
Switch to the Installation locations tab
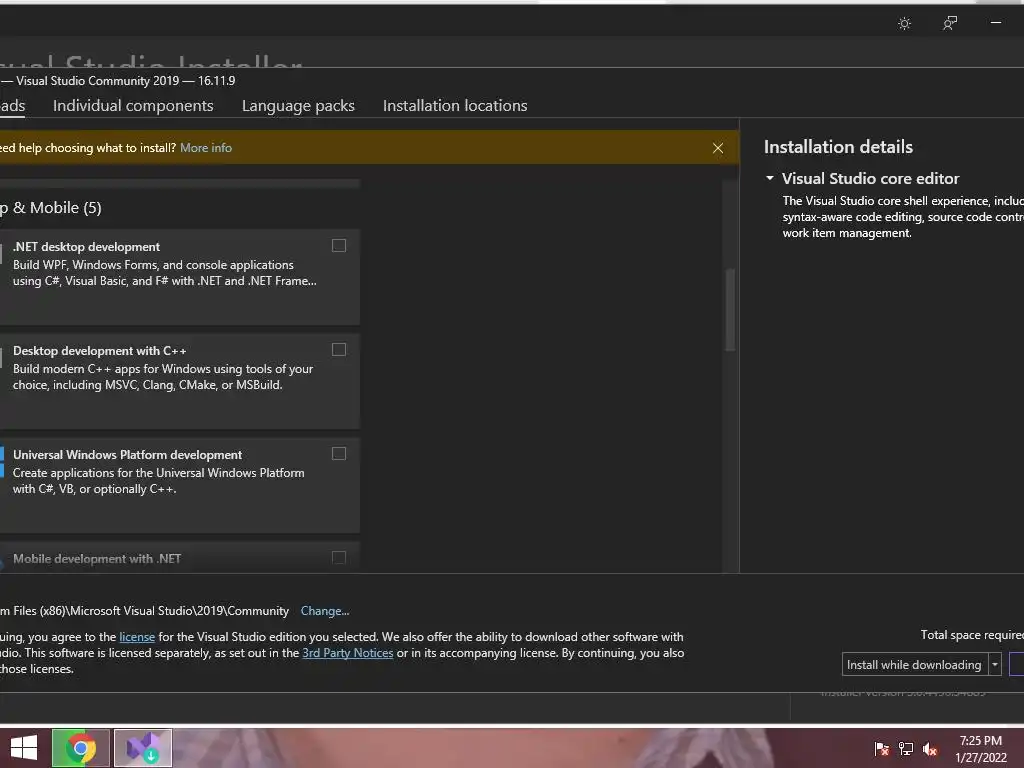(x=455, y=106)
